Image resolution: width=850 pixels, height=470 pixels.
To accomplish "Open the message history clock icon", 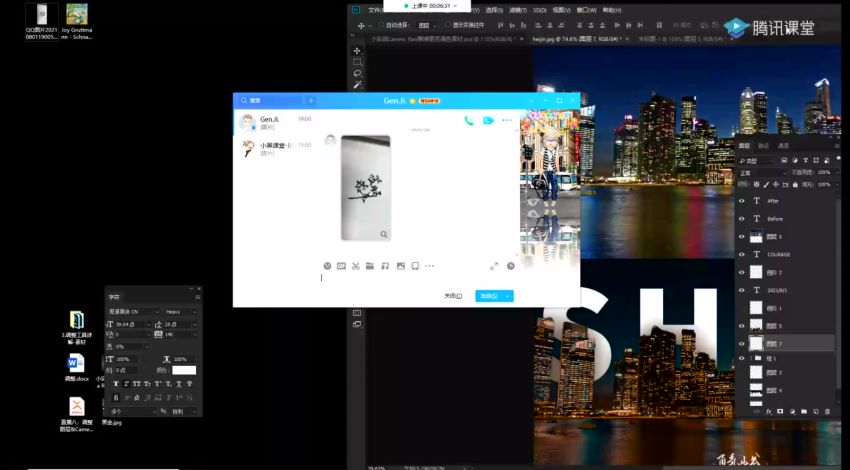I will tap(511, 266).
